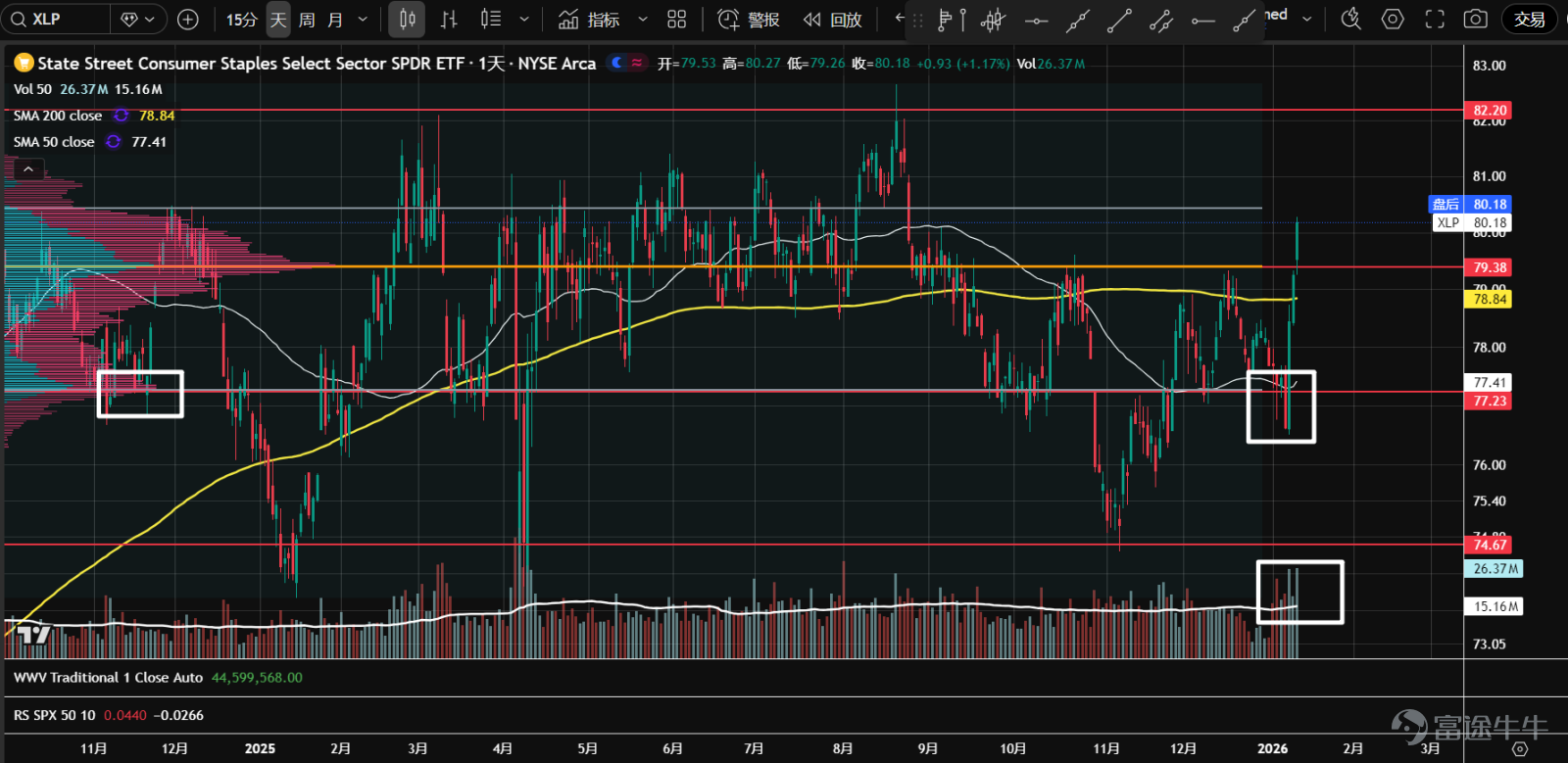Viewport: 1568px width, 763px height.
Task: Click the 2026 label on time axis
Action: [x=1272, y=748]
